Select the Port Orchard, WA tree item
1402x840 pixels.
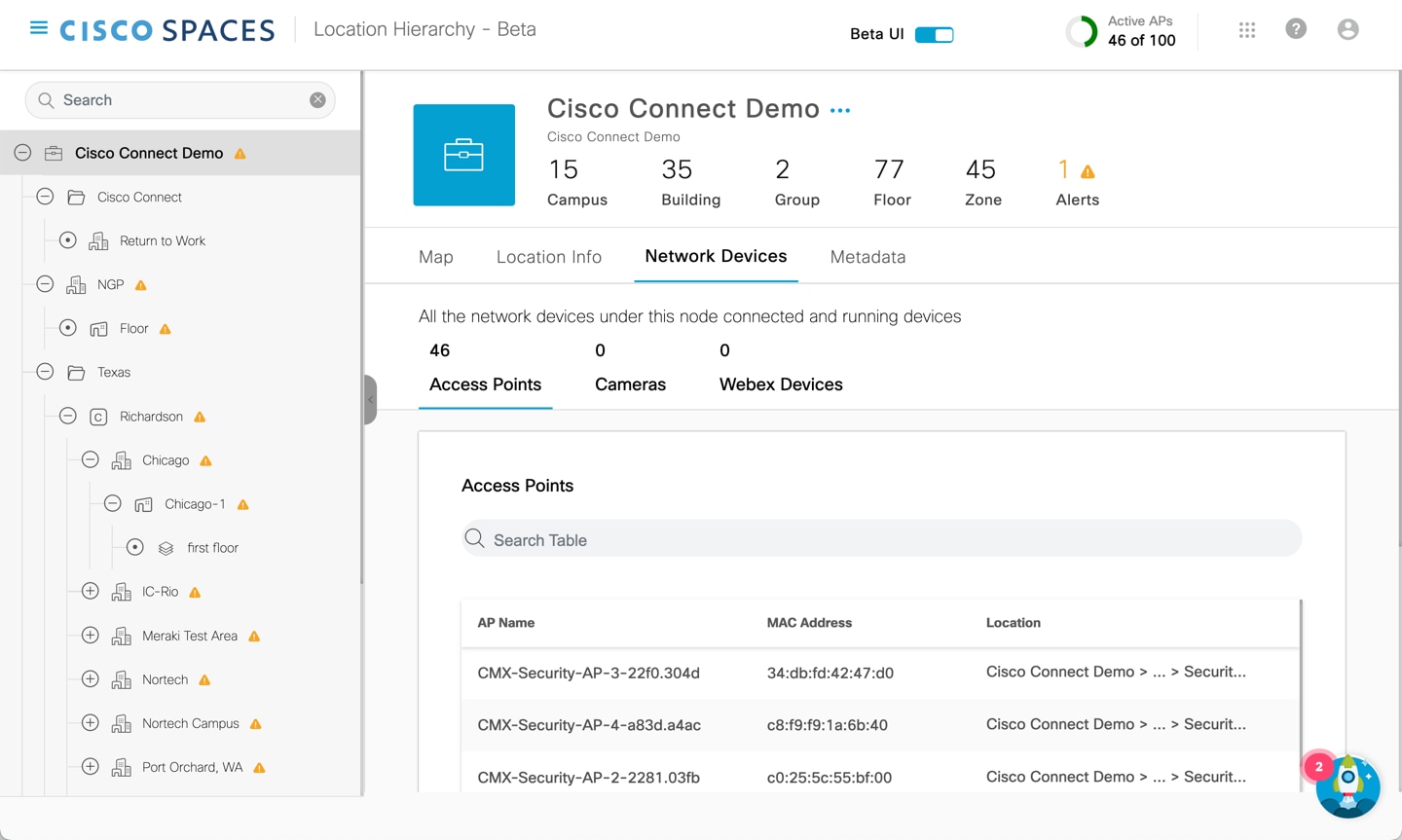pos(193,767)
